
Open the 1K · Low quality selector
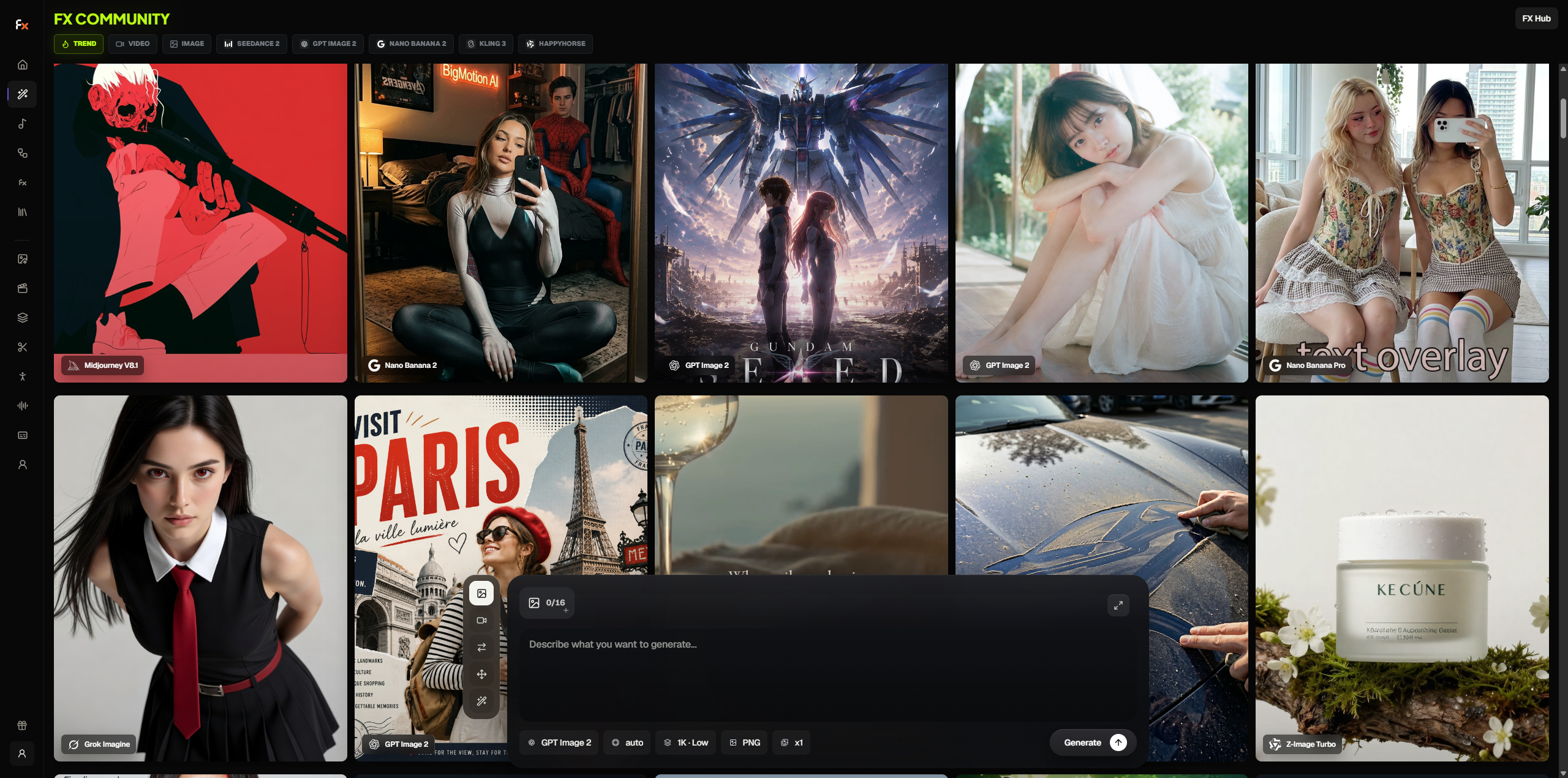coord(686,742)
